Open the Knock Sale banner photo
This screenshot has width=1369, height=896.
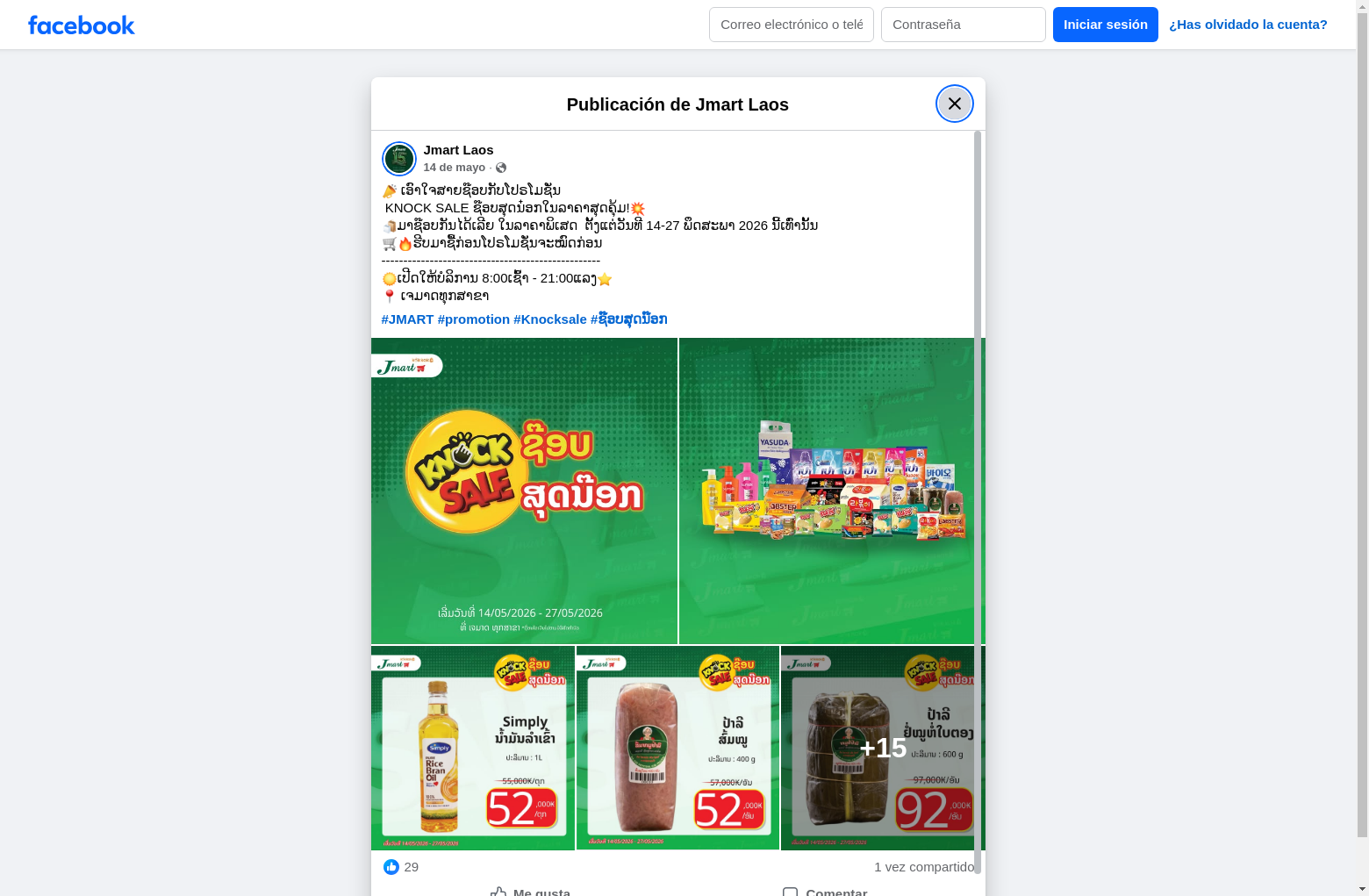click(x=524, y=491)
